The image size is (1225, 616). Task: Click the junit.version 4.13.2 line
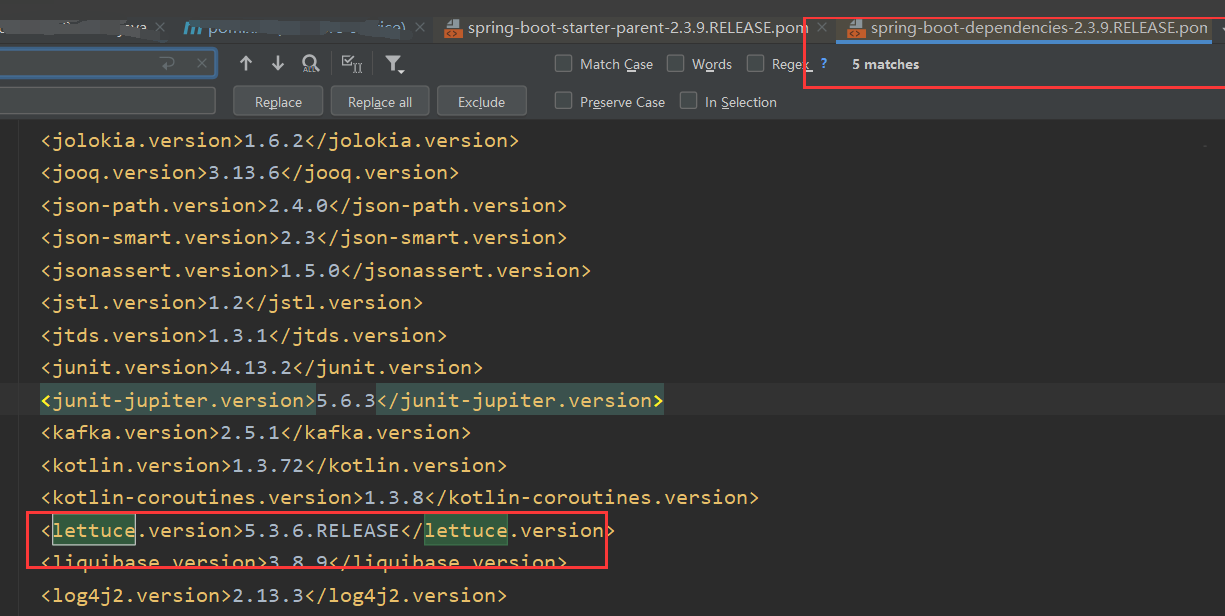261,367
